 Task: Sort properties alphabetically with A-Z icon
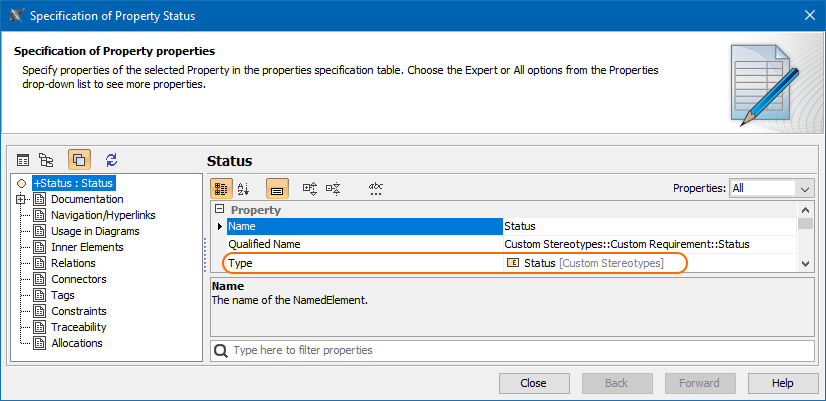pos(243,188)
